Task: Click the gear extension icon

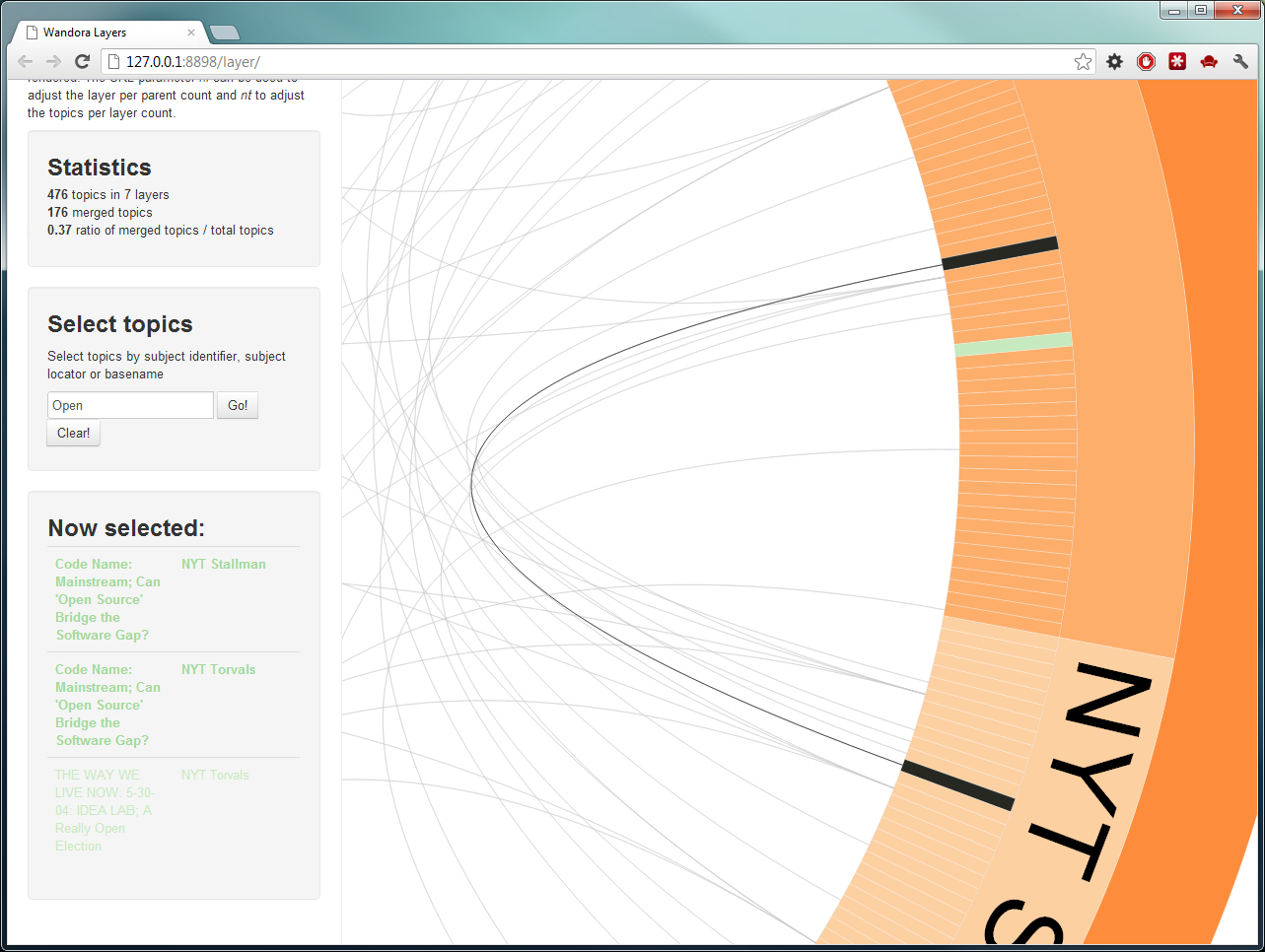Action: (1114, 62)
